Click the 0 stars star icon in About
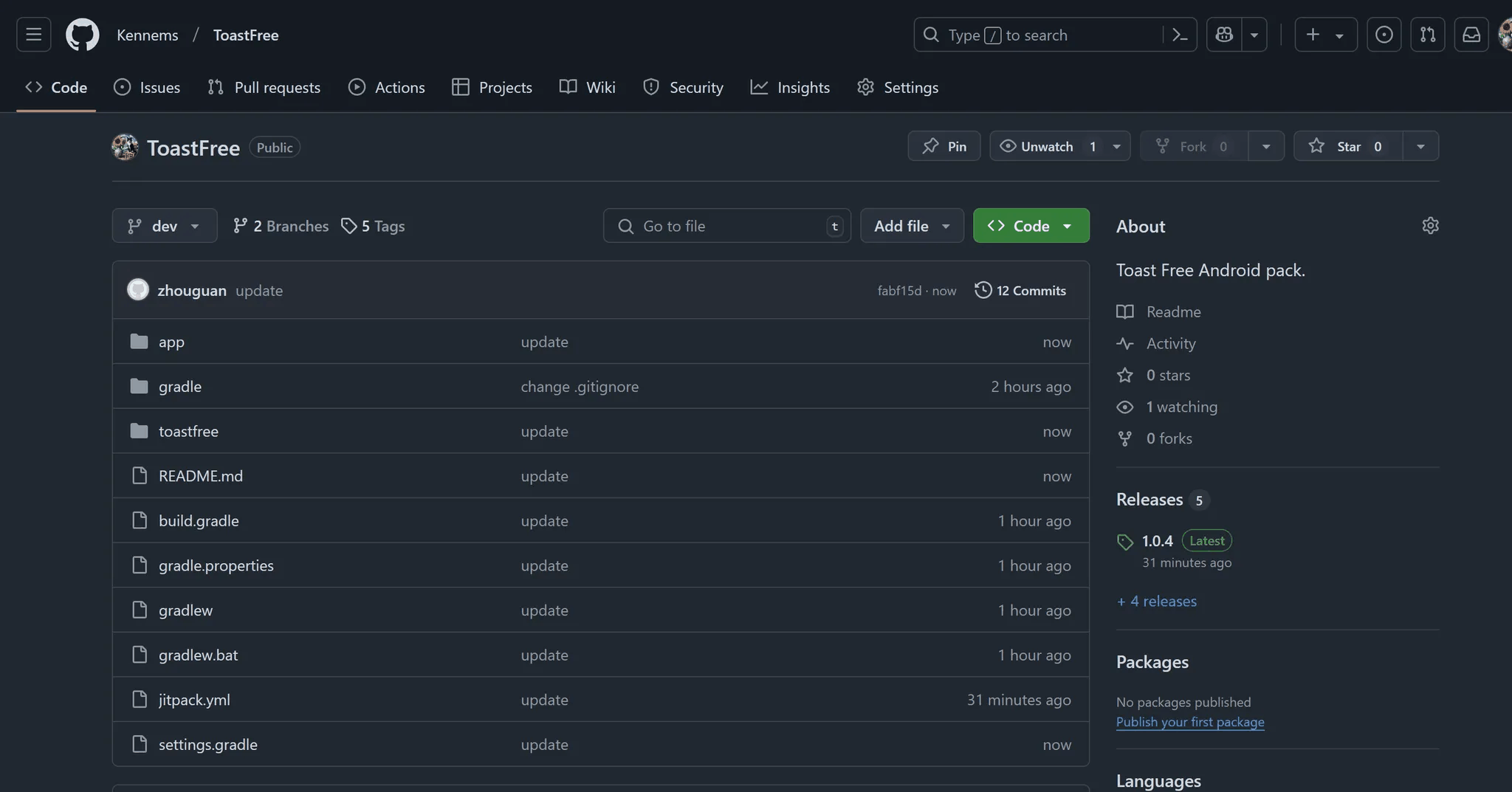Image resolution: width=1512 pixels, height=792 pixels. [1124, 375]
